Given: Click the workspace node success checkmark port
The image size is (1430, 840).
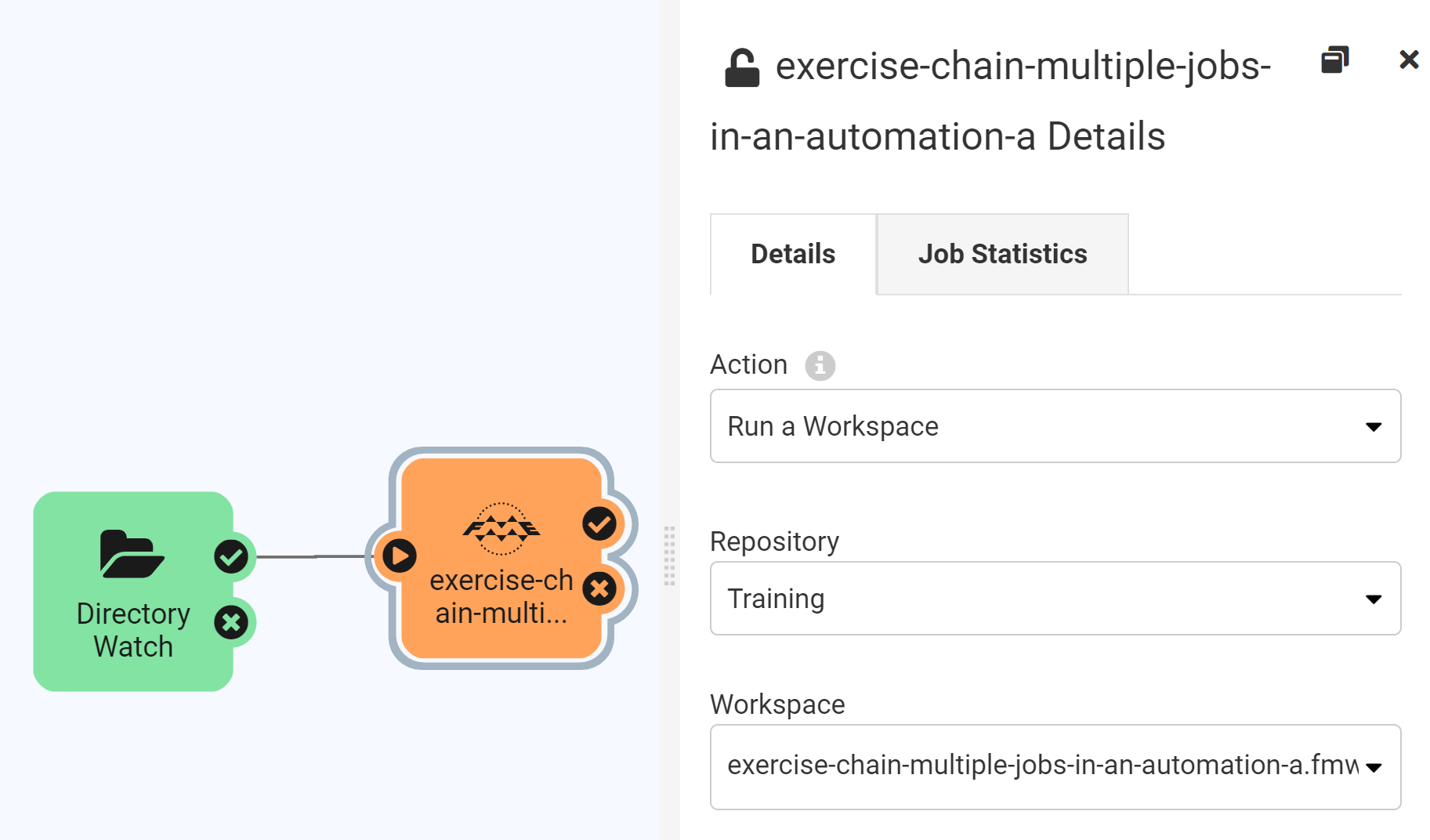Looking at the screenshot, I should click(x=599, y=523).
